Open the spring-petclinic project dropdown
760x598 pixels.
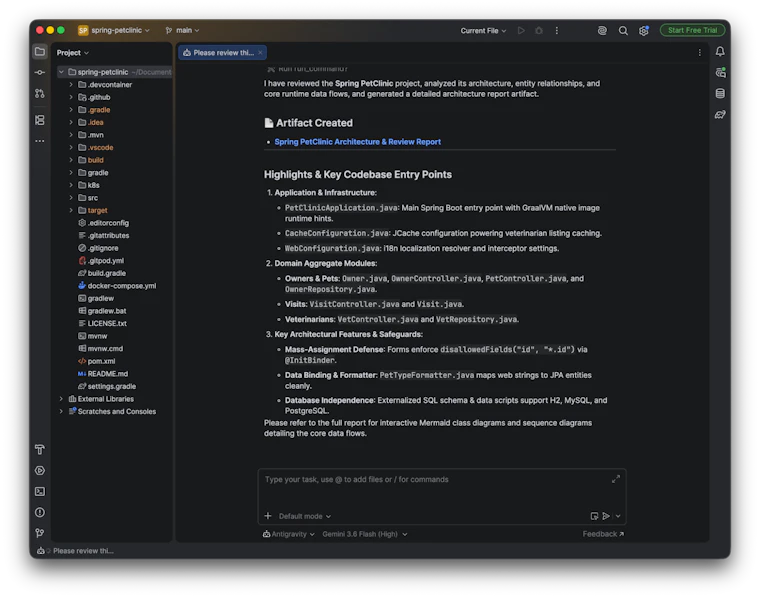point(114,30)
